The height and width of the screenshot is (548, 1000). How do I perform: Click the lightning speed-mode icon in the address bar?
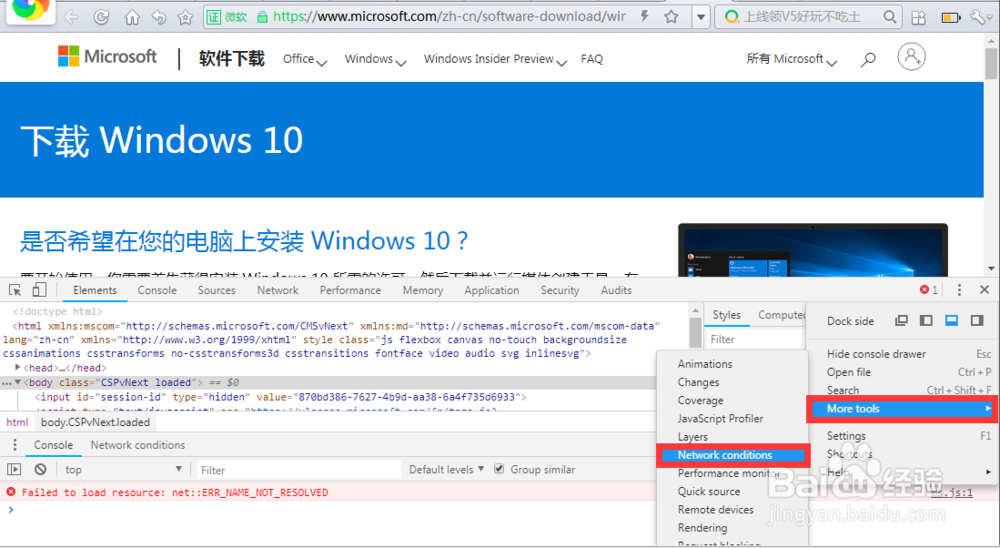(645, 17)
